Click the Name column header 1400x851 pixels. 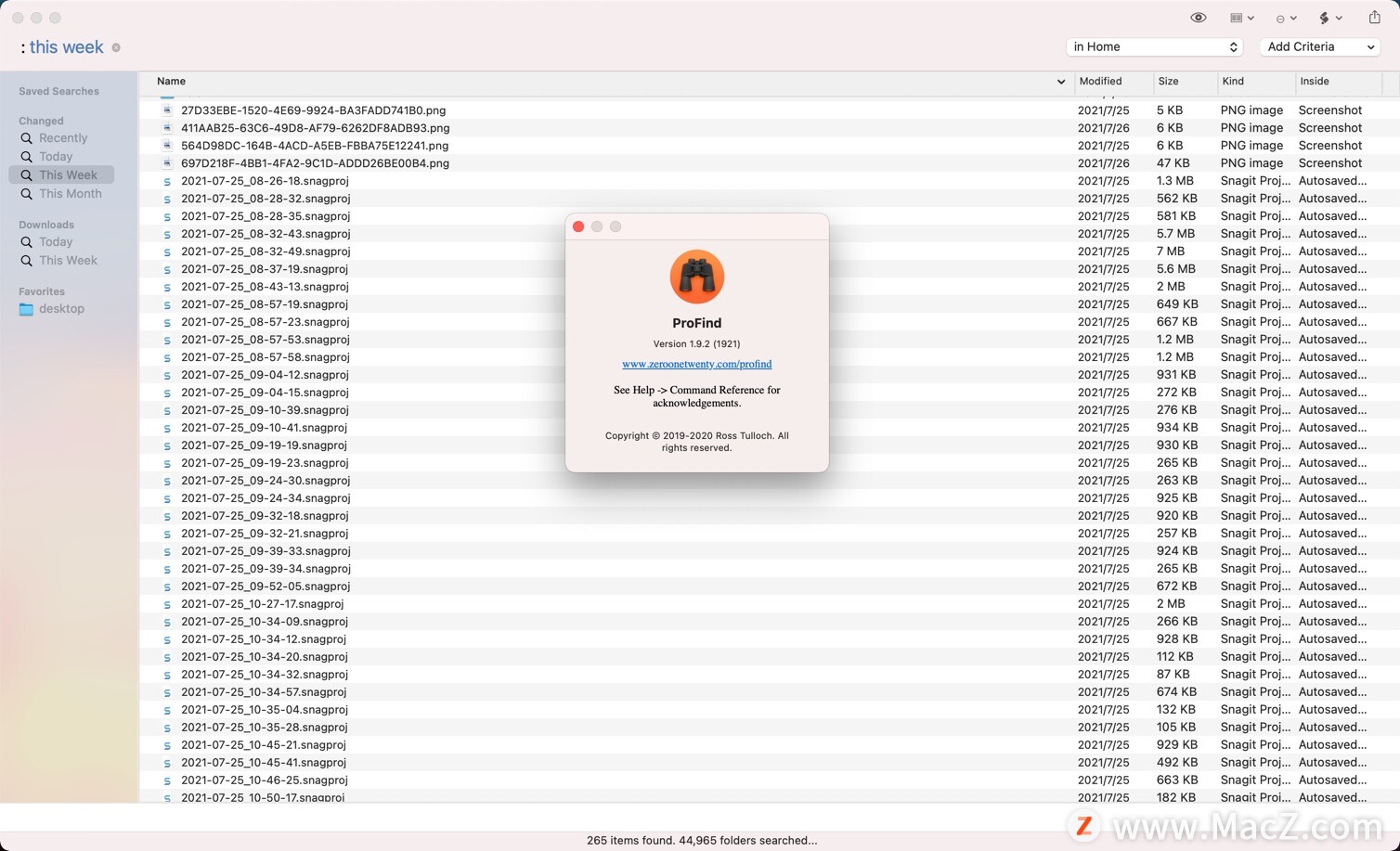click(171, 82)
